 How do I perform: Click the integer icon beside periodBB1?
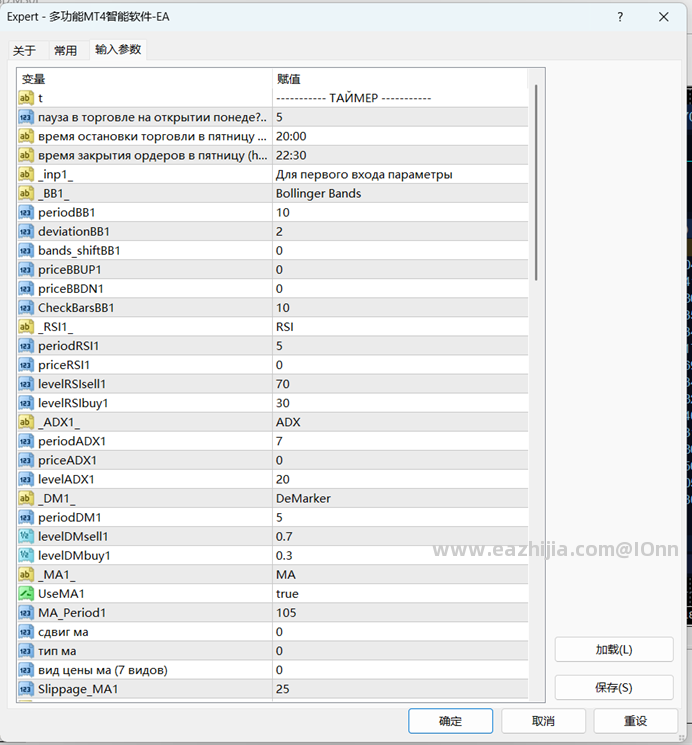click(26, 212)
